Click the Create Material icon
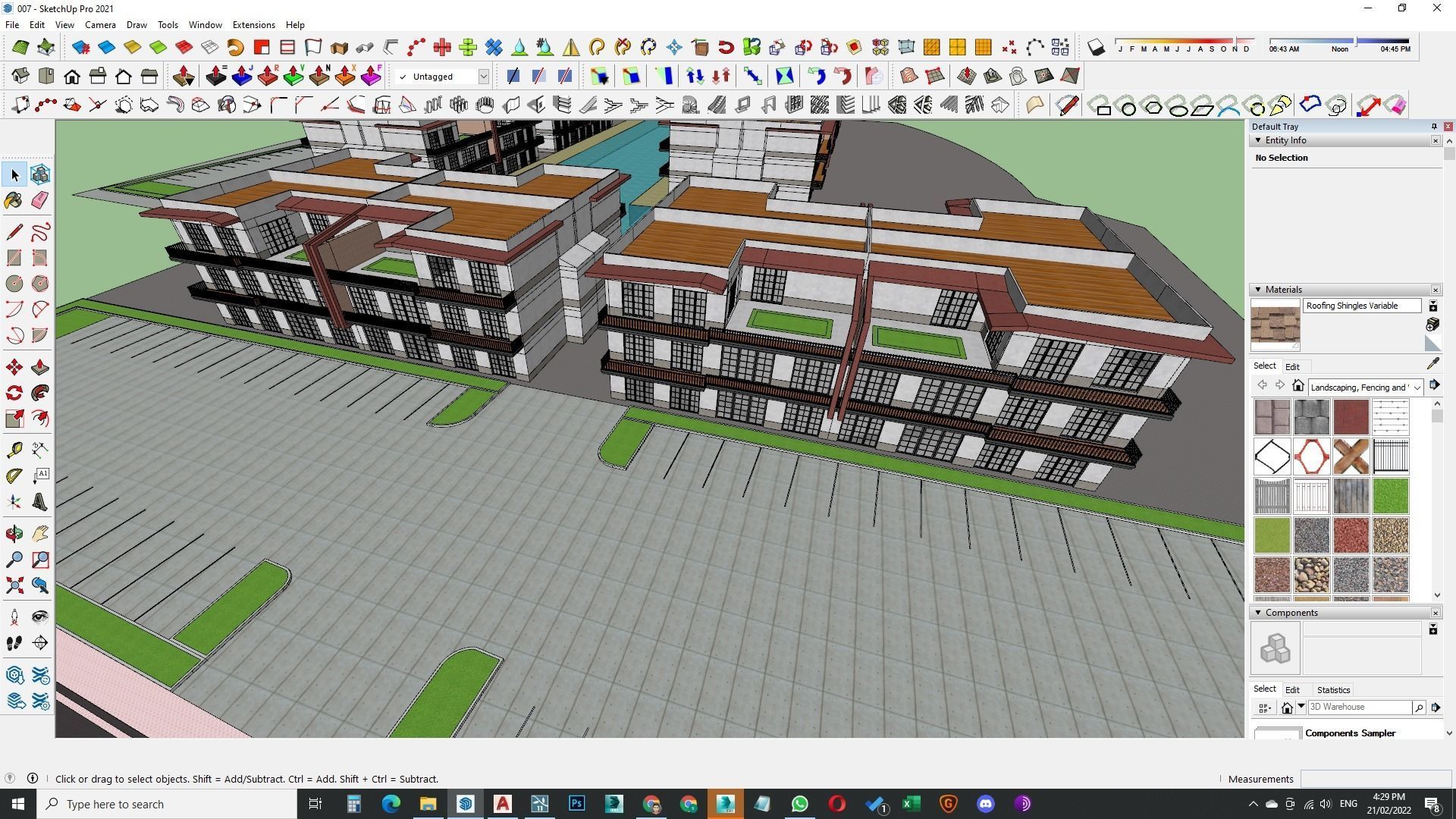This screenshot has width=1456, height=819. 1432,325
